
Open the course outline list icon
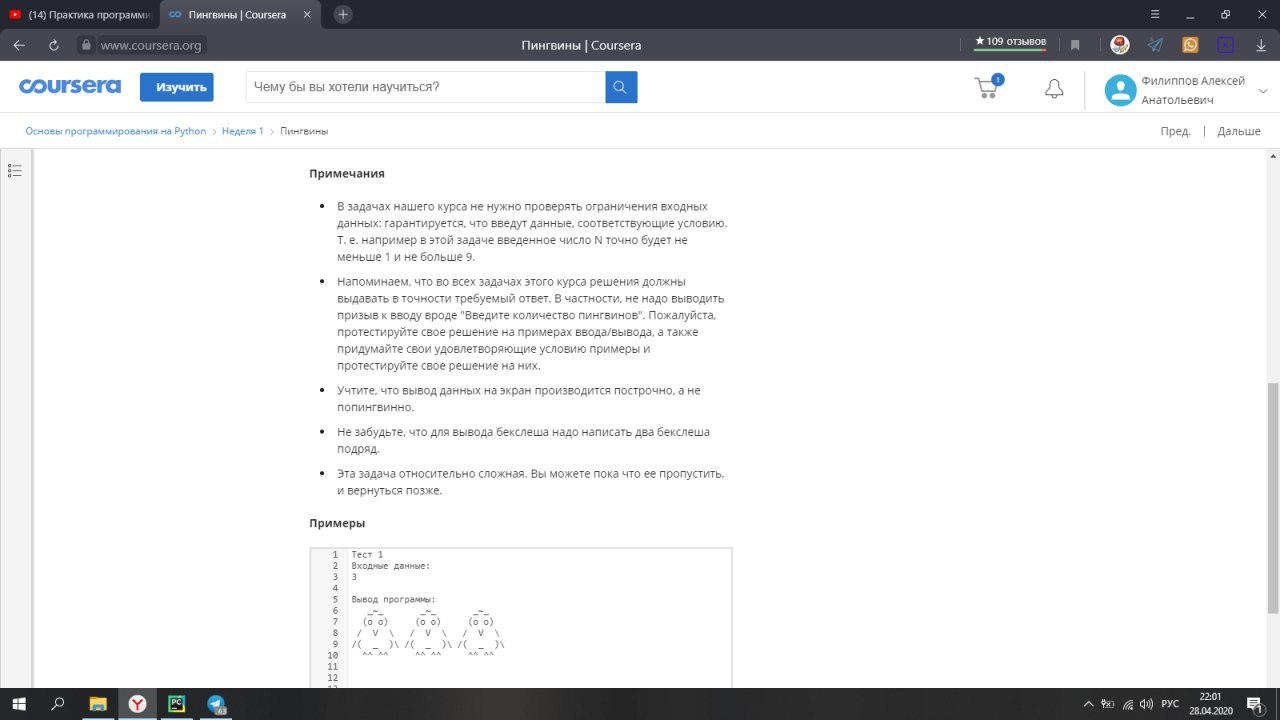click(x=15, y=171)
